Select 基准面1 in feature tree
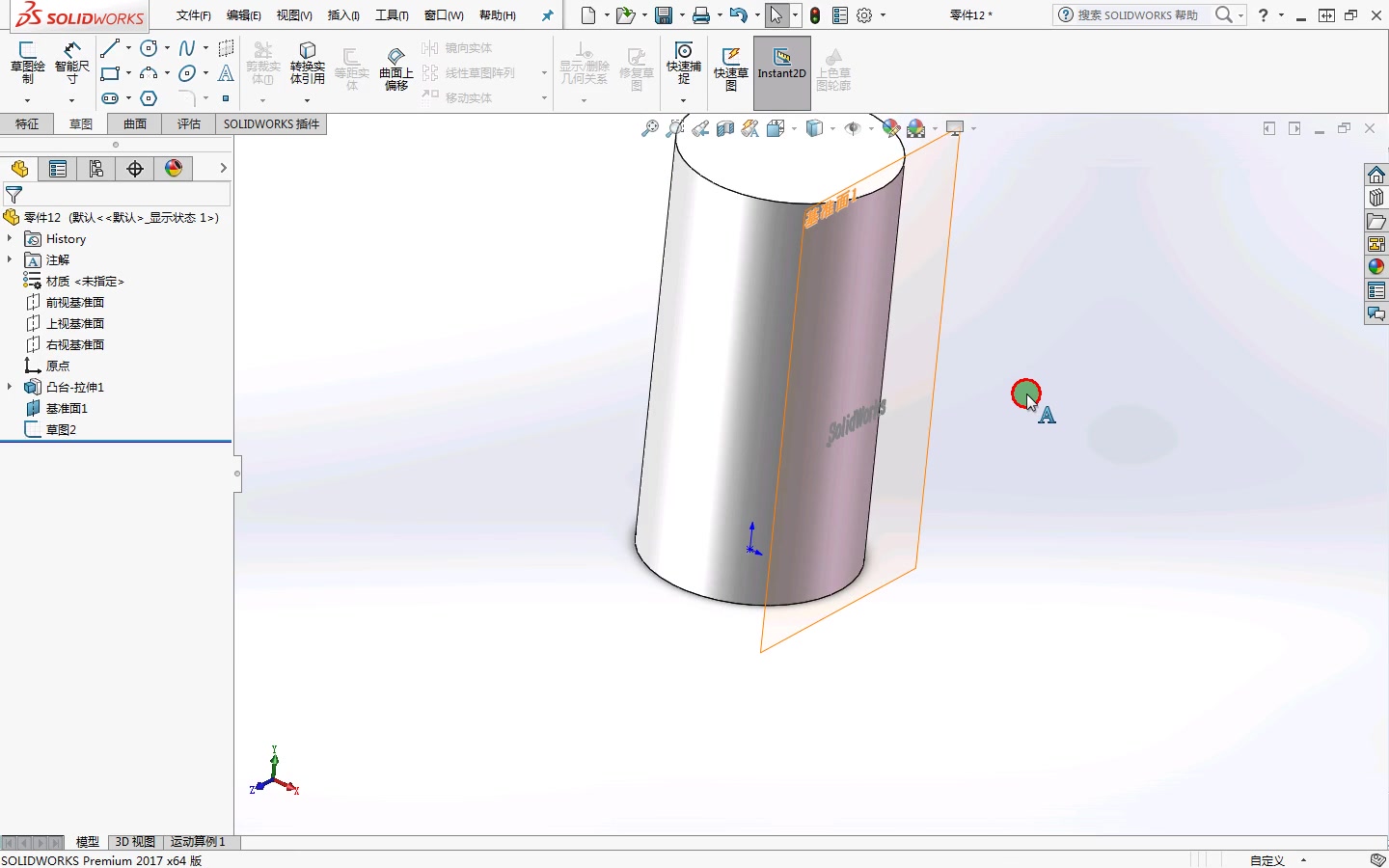 click(67, 408)
